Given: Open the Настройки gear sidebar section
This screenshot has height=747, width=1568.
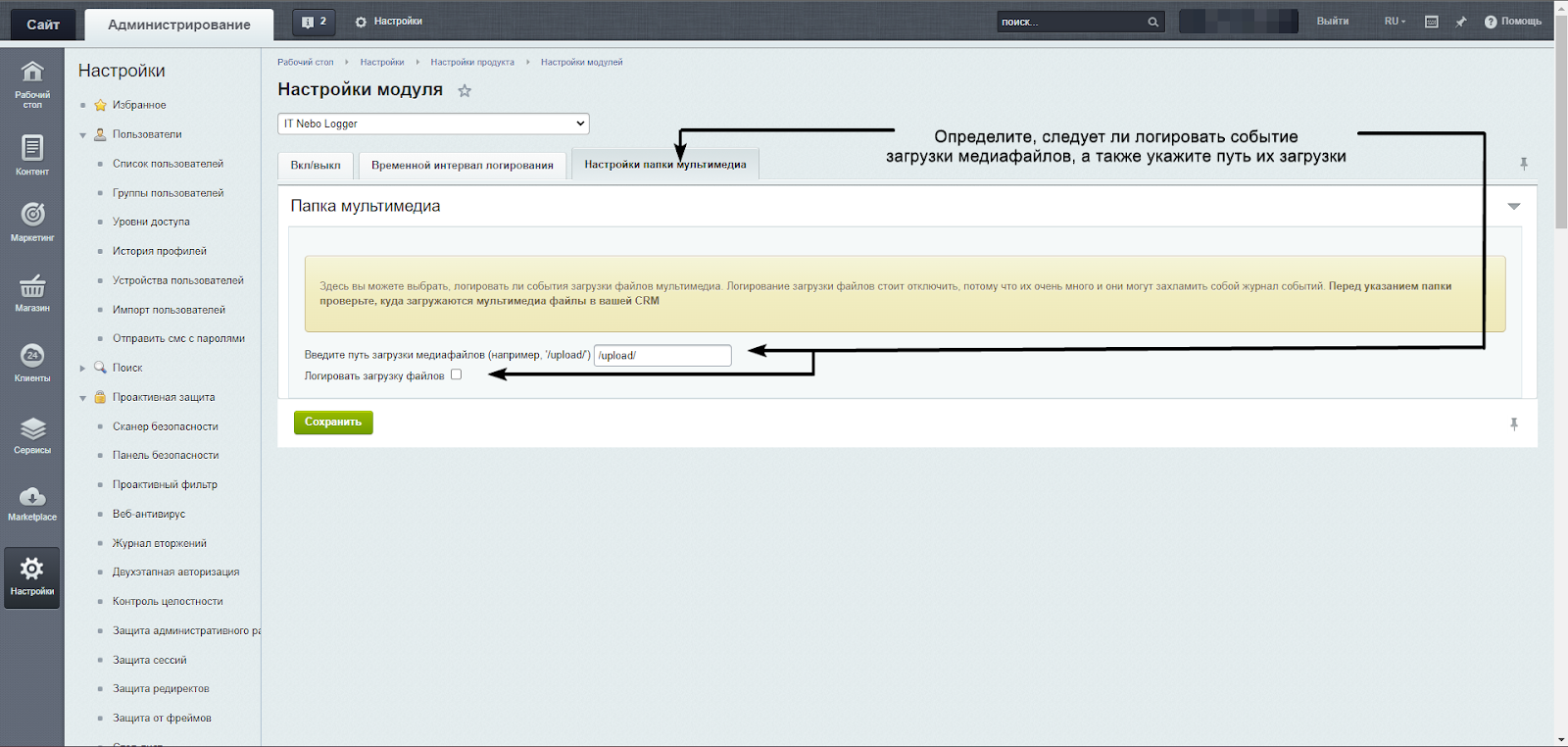Looking at the screenshot, I should pos(32,577).
